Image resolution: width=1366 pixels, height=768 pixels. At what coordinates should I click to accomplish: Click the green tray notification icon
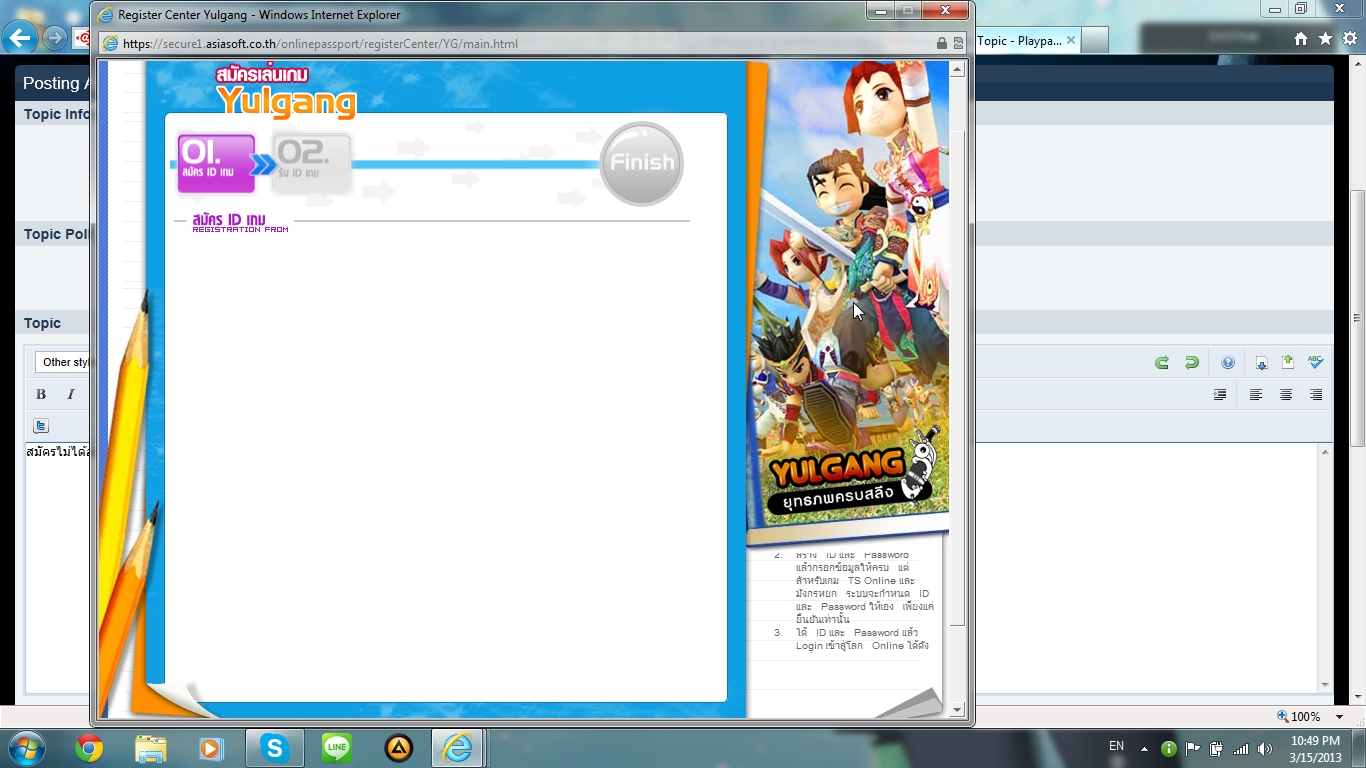tap(1168, 748)
